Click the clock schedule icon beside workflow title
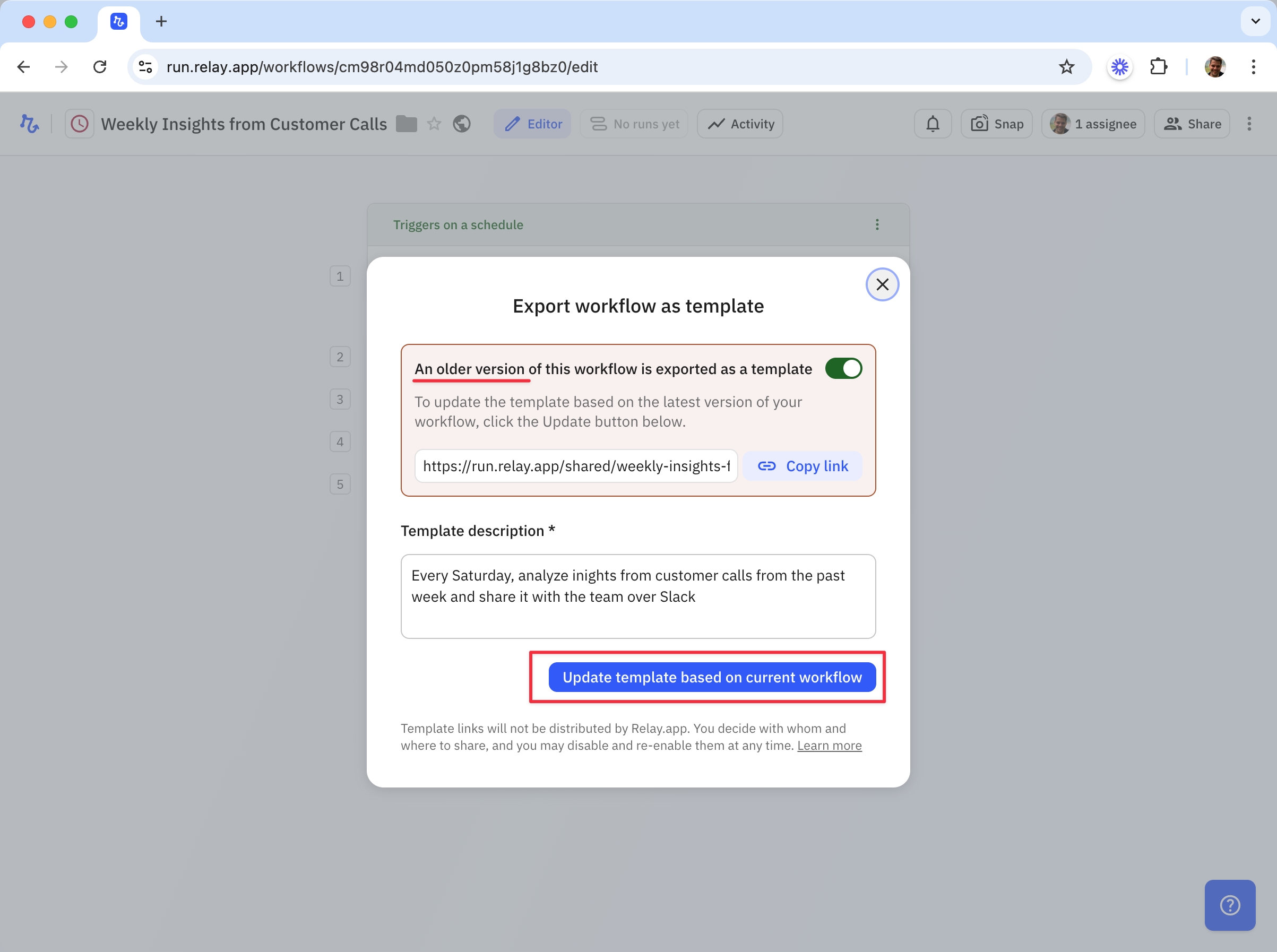 (80, 124)
